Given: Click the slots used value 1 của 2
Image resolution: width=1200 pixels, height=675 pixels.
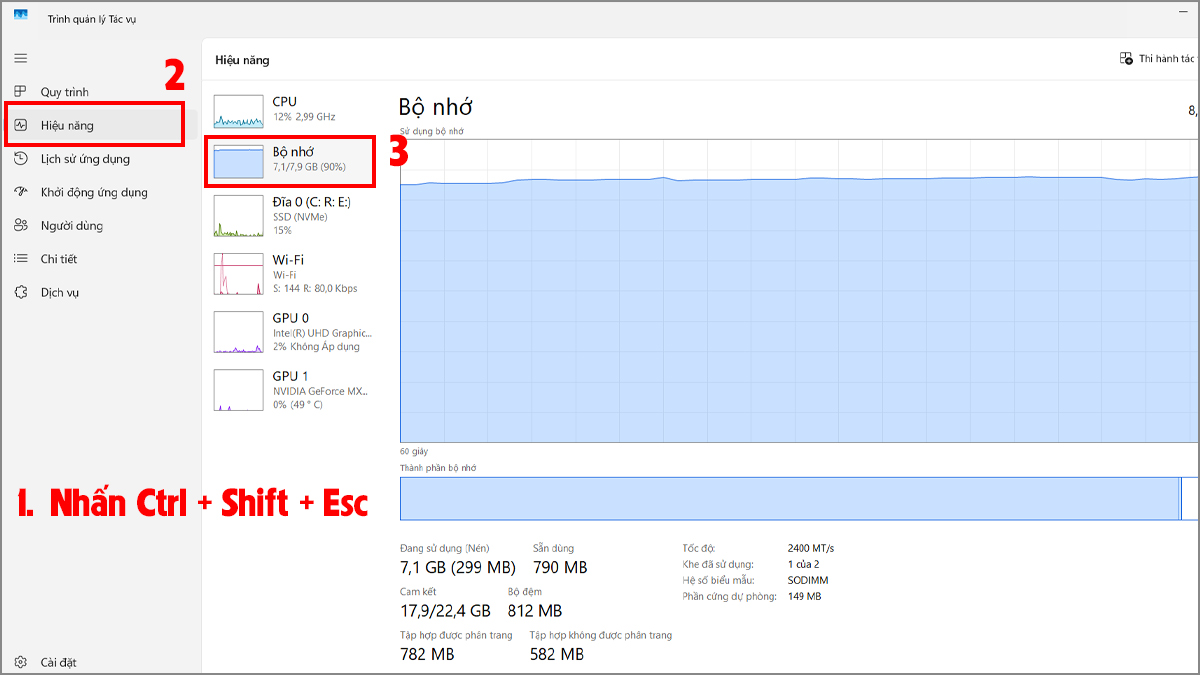Looking at the screenshot, I should [x=805, y=564].
